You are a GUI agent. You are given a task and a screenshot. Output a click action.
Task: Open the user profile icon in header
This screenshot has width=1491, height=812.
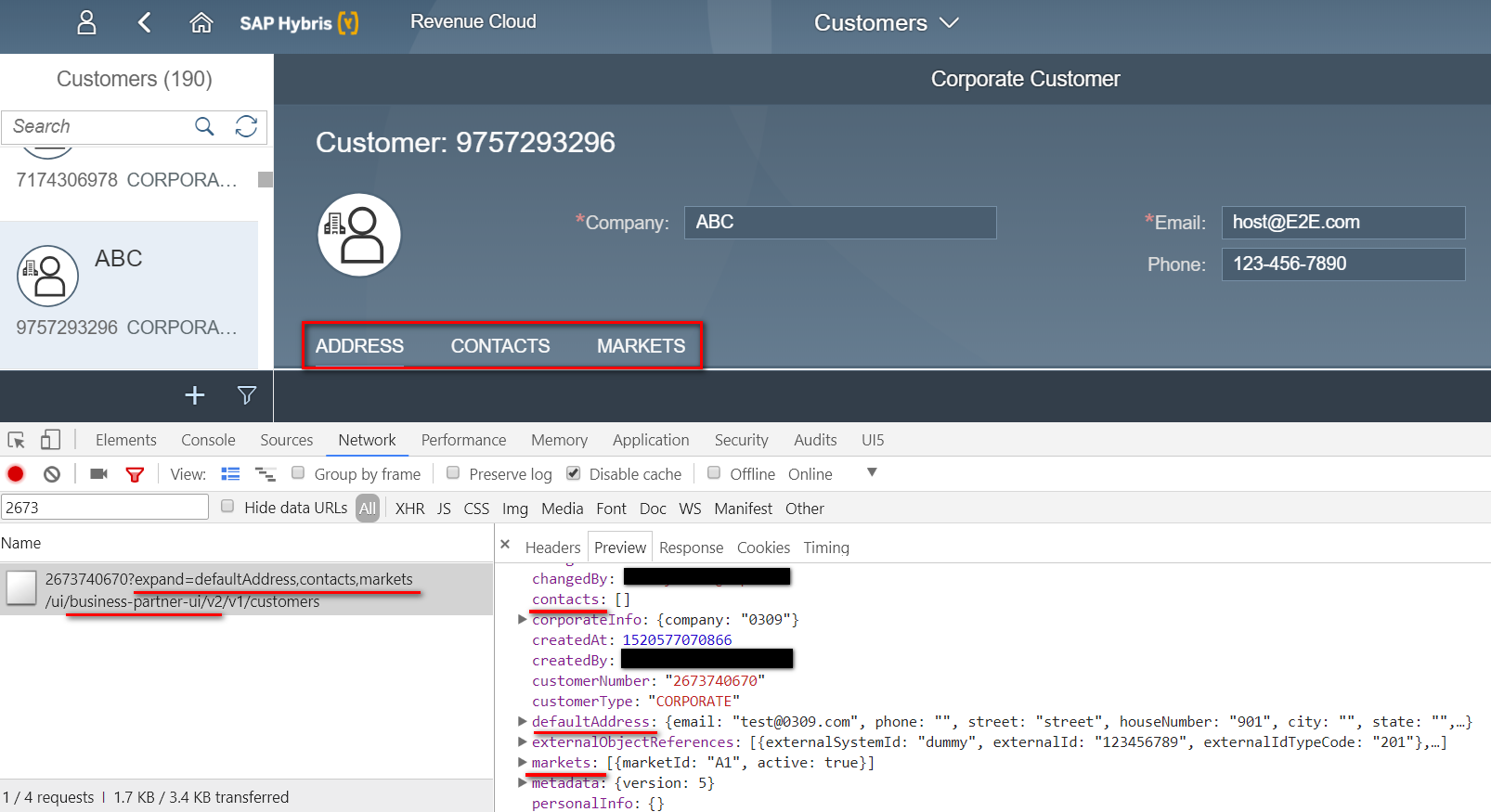[x=86, y=22]
